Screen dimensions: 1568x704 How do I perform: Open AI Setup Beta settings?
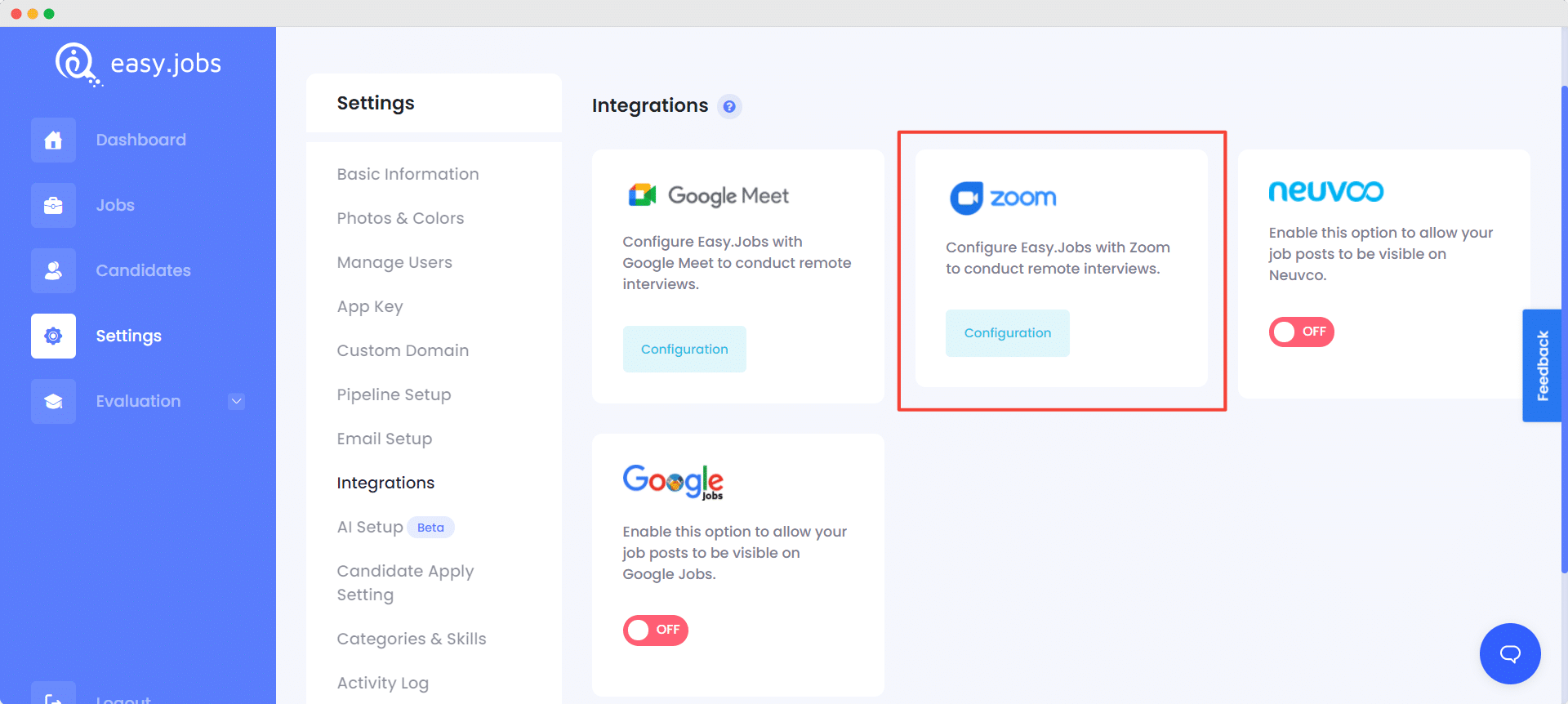pyautogui.click(x=395, y=527)
